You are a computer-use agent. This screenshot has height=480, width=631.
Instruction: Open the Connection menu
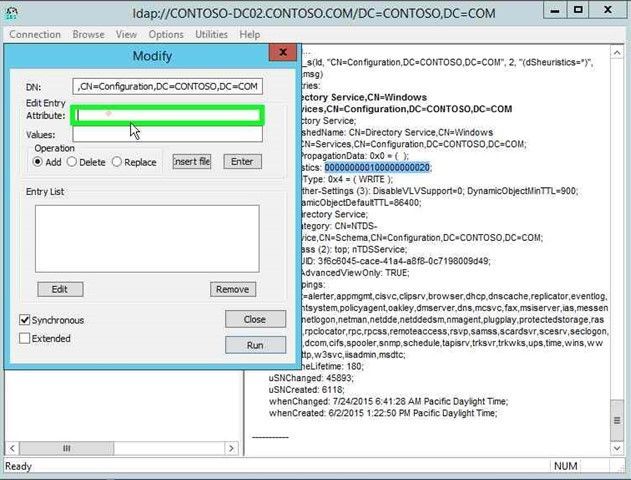point(35,35)
